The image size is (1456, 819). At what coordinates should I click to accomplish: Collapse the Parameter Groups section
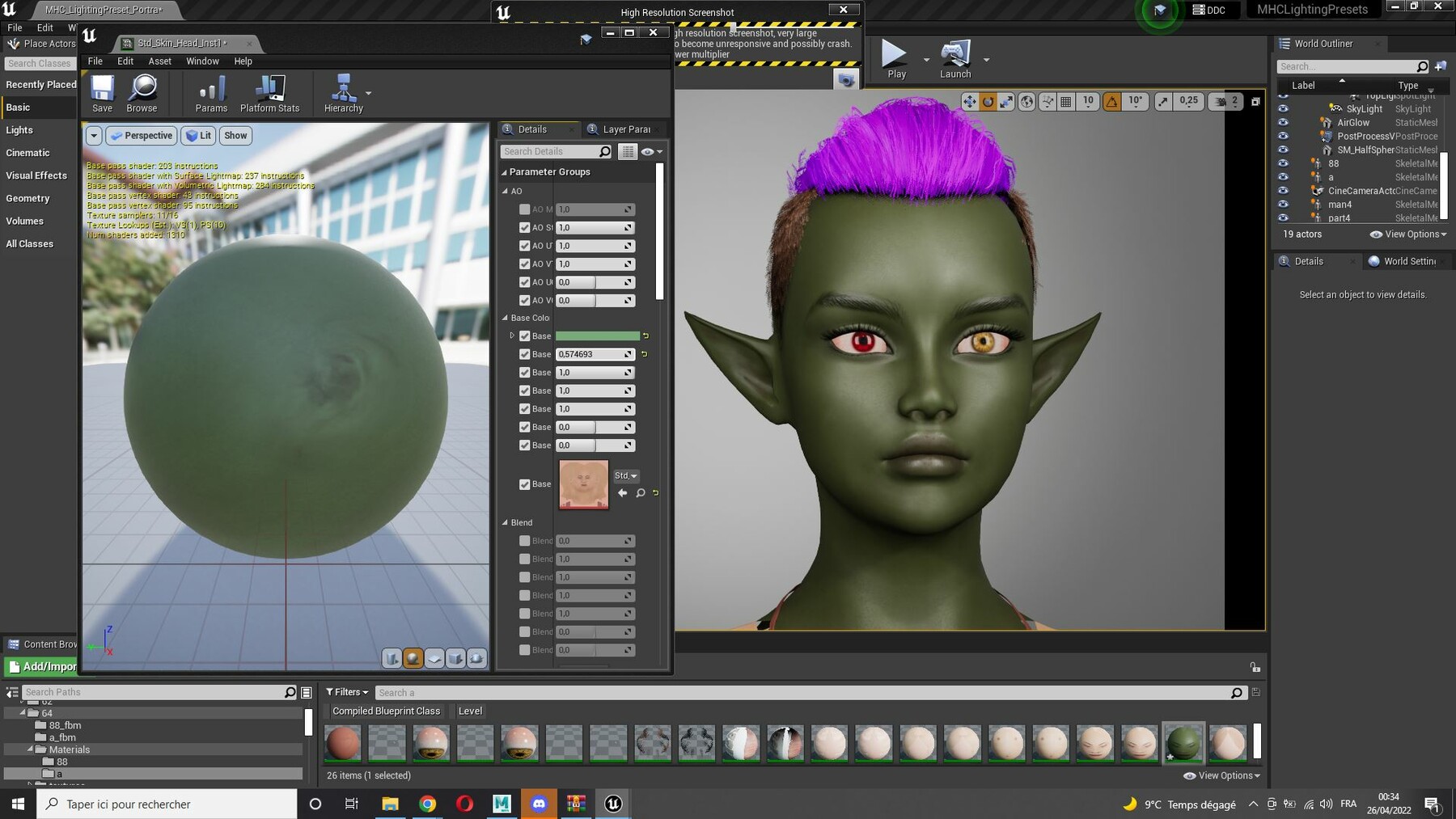coord(504,172)
